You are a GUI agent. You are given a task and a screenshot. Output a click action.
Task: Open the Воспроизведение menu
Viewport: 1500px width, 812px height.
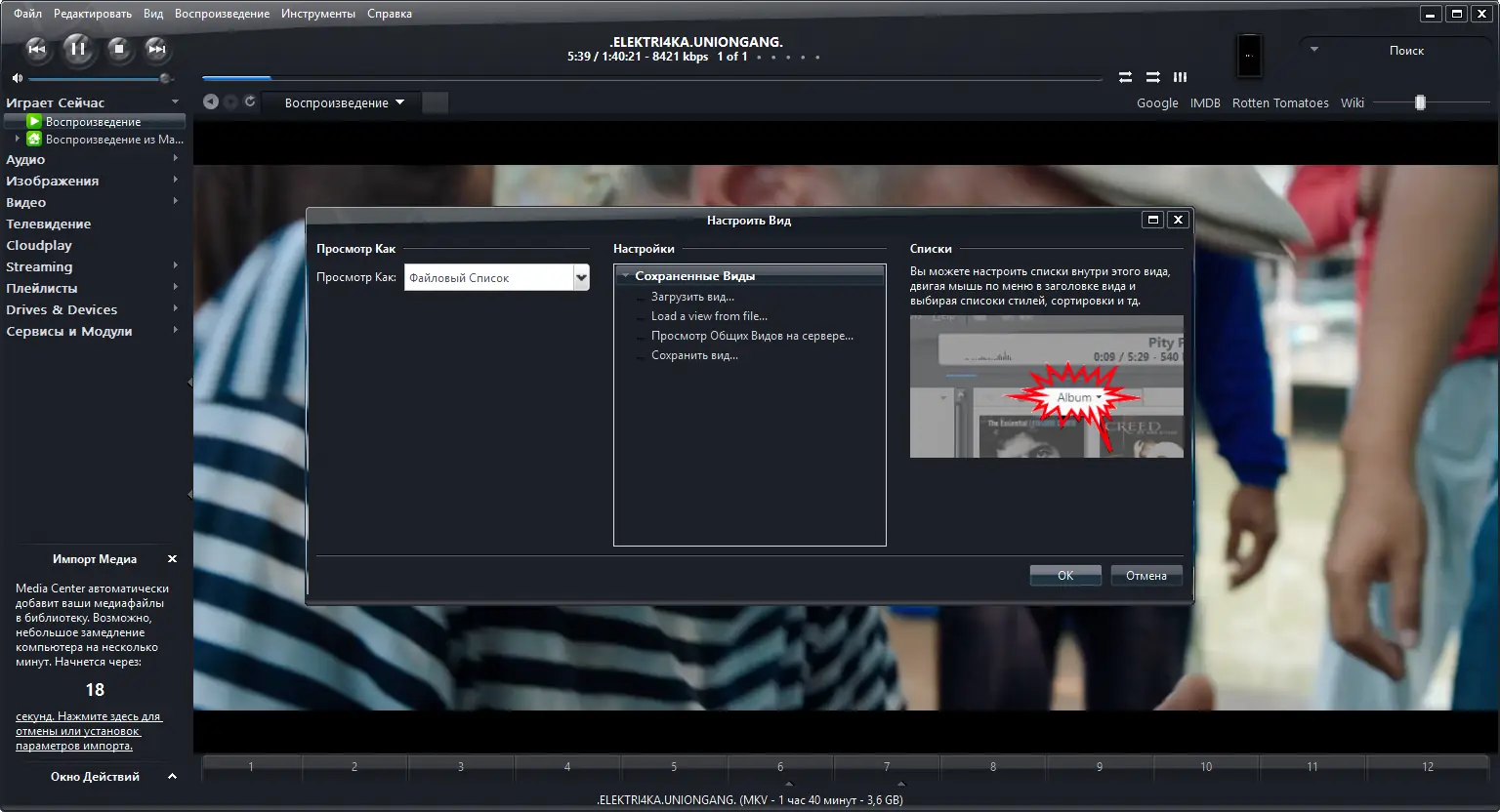[x=221, y=13]
